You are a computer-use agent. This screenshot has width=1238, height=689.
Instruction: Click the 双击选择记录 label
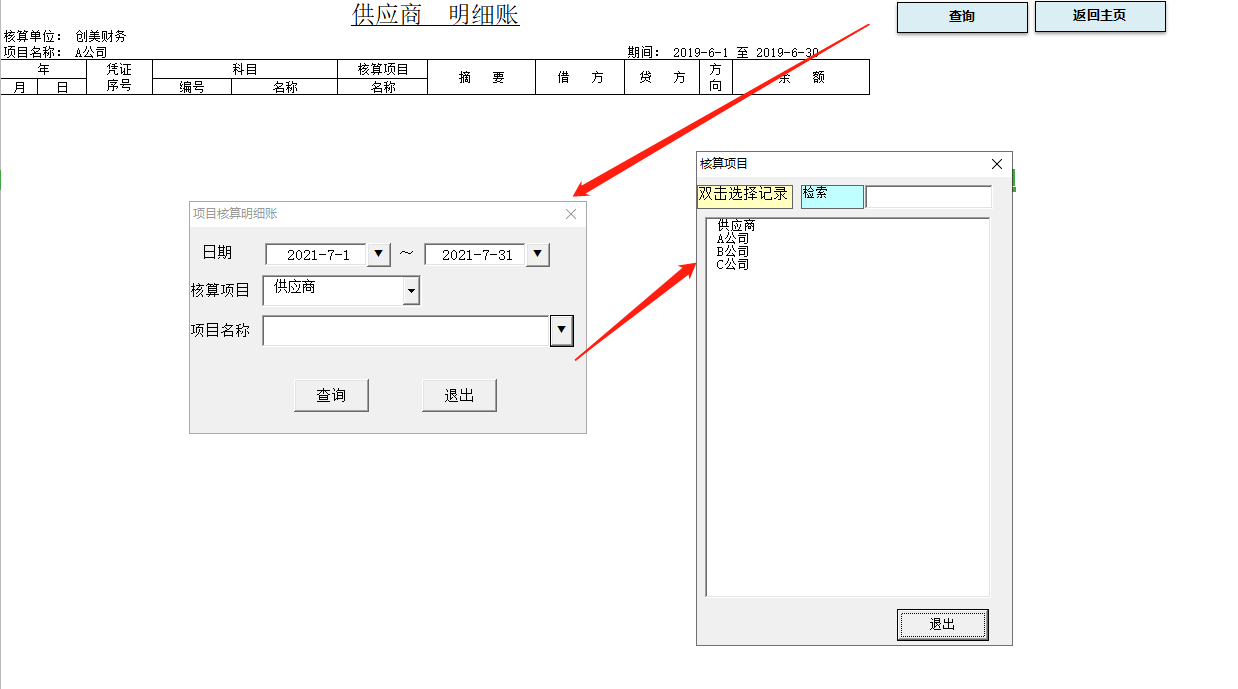point(744,196)
